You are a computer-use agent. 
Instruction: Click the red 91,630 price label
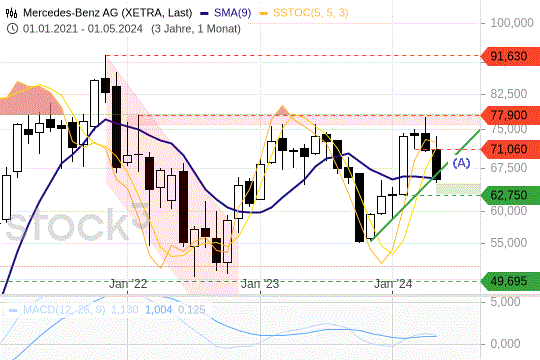click(511, 56)
